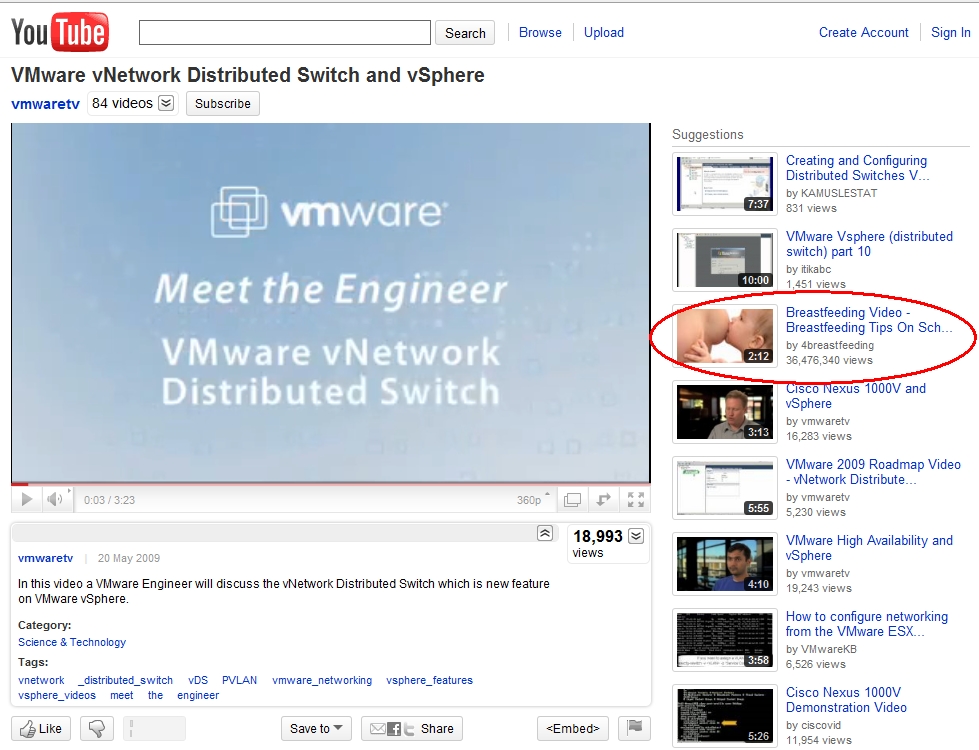Click the vsphere_videos tag

57,695
